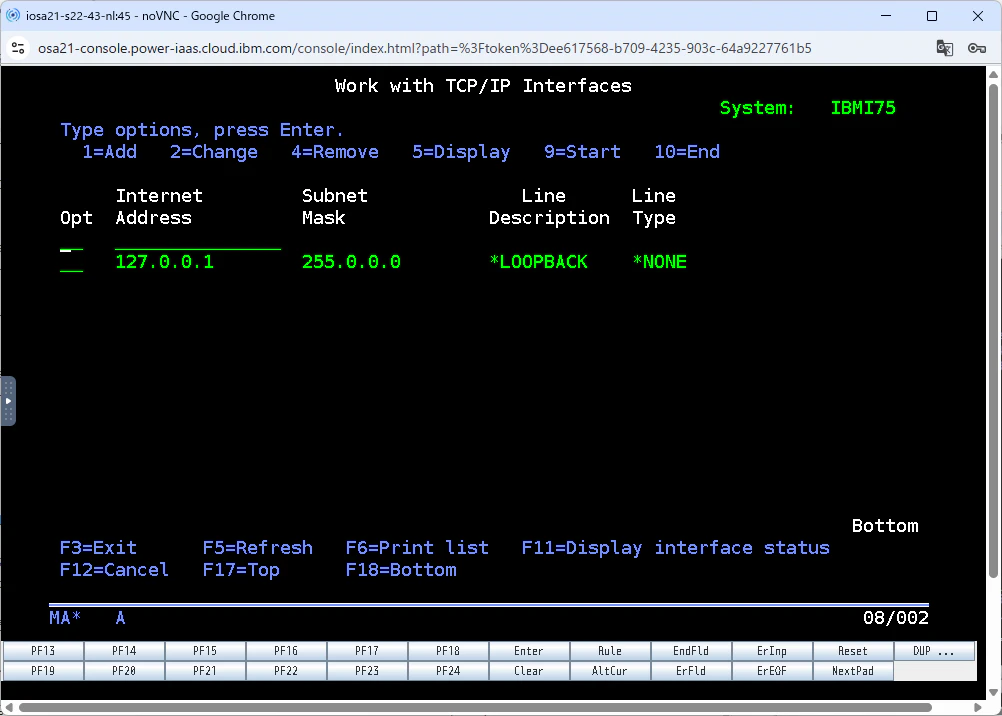Image resolution: width=1002 pixels, height=716 pixels.
Task: Click the console URL in the address bar
Action: (x=424, y=48)
